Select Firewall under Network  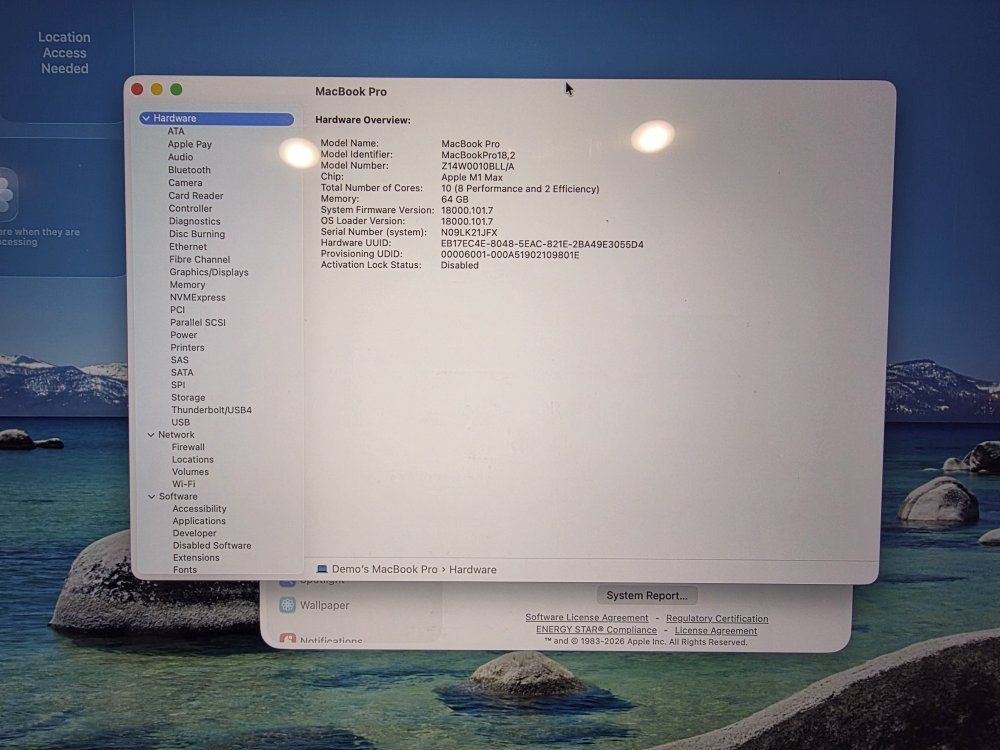(188, 447)
